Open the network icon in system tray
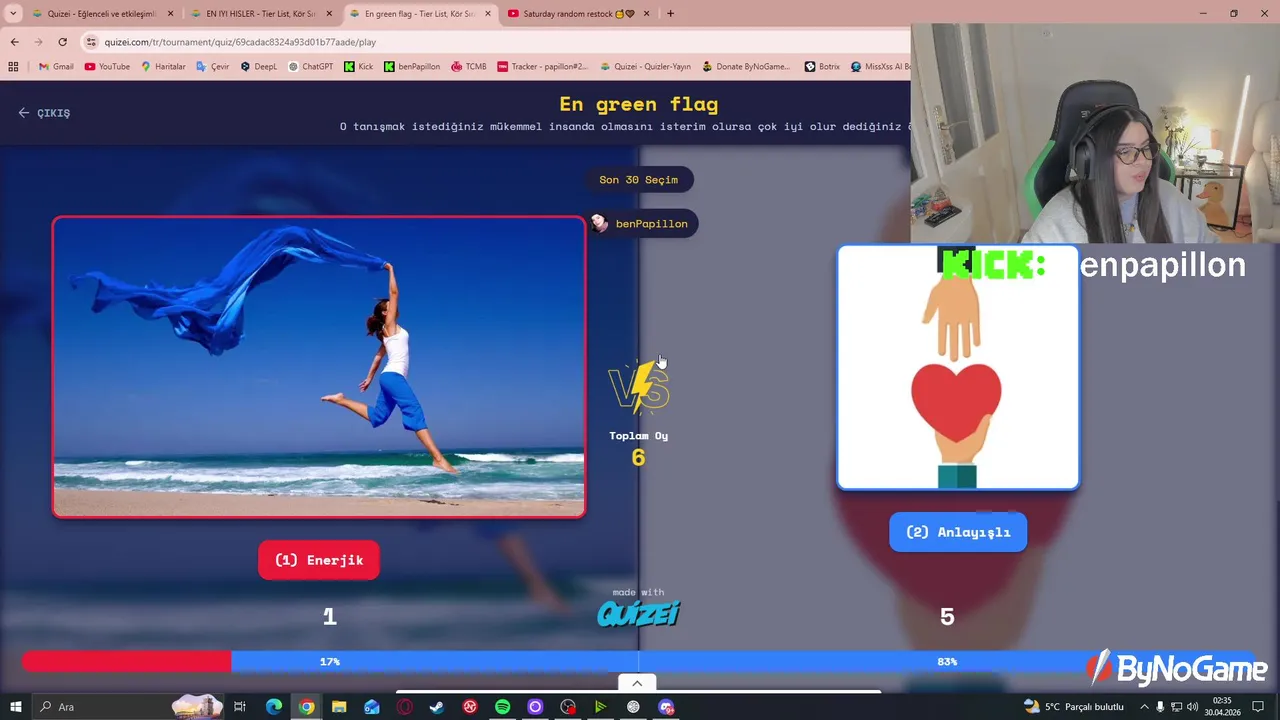1280x720 pixels. 1176,707
